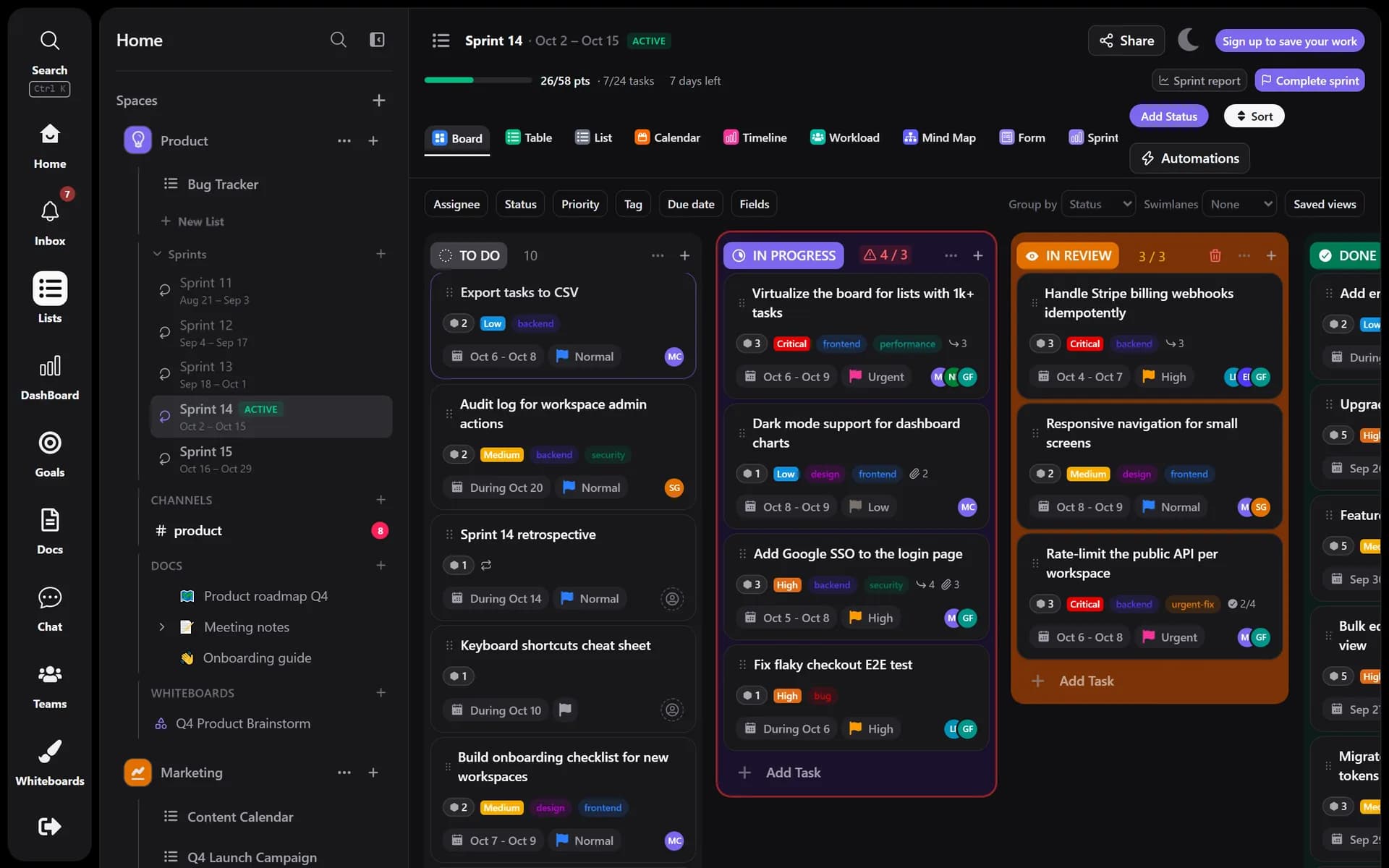1389x868 pixels.
Task: Open the Priority filter
Action: pyautogui.click(x=580, y=204)
